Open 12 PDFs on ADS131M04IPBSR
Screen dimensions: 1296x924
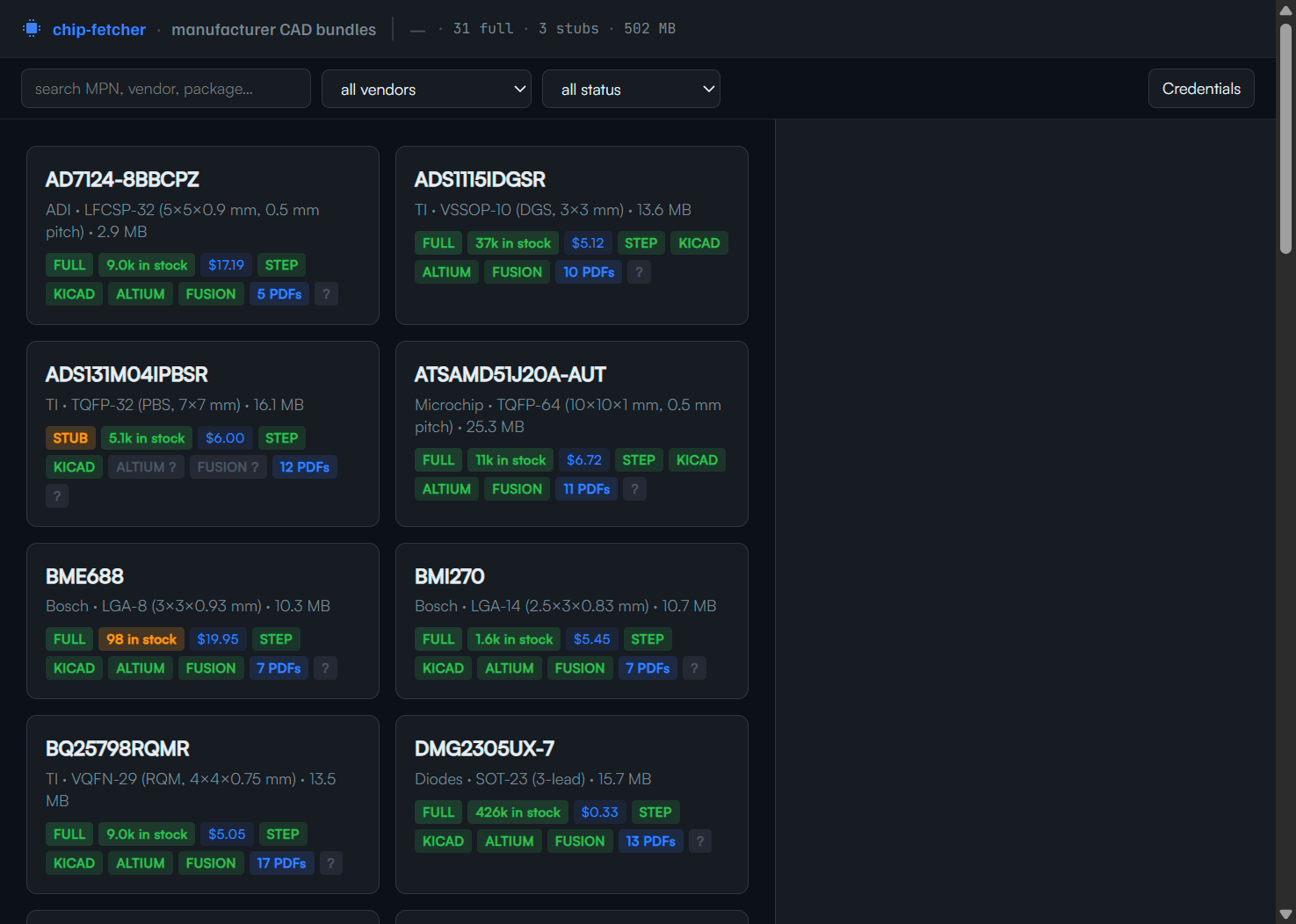[x=305, y=467]
